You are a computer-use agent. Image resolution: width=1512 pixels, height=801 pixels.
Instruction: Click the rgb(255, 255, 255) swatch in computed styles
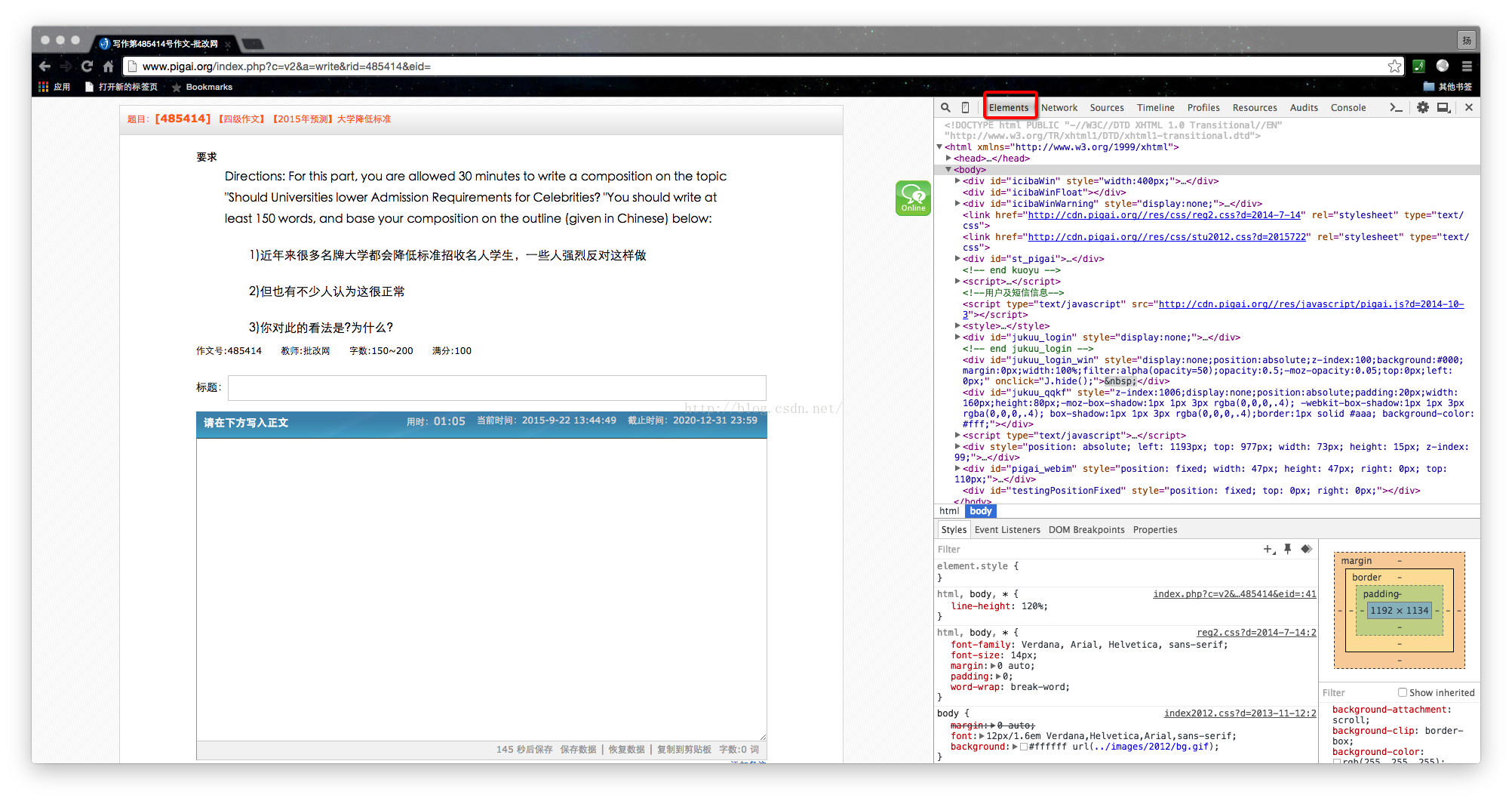[x=1337, y=761]
